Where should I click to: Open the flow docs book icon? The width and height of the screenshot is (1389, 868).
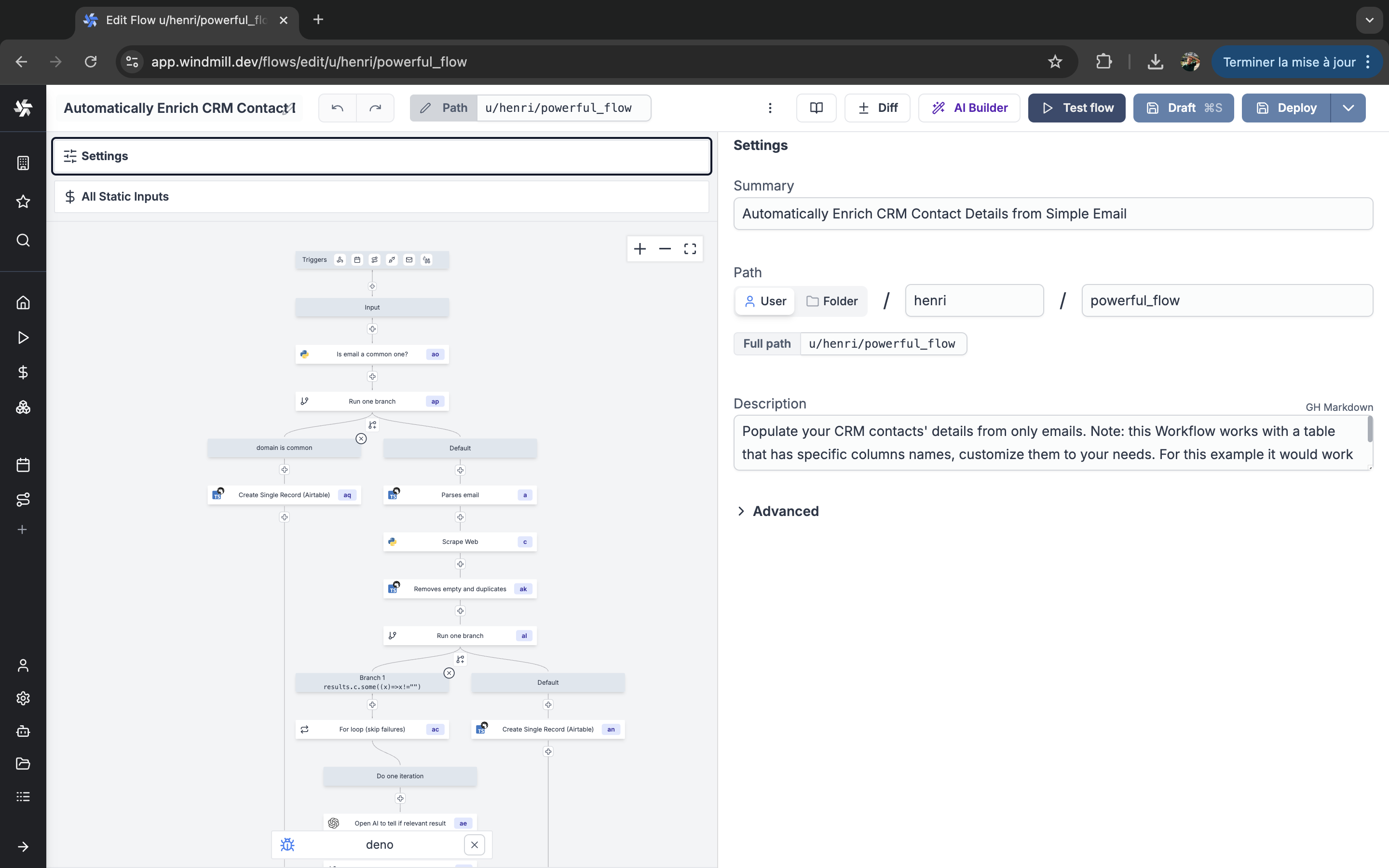tap(816, 108)
